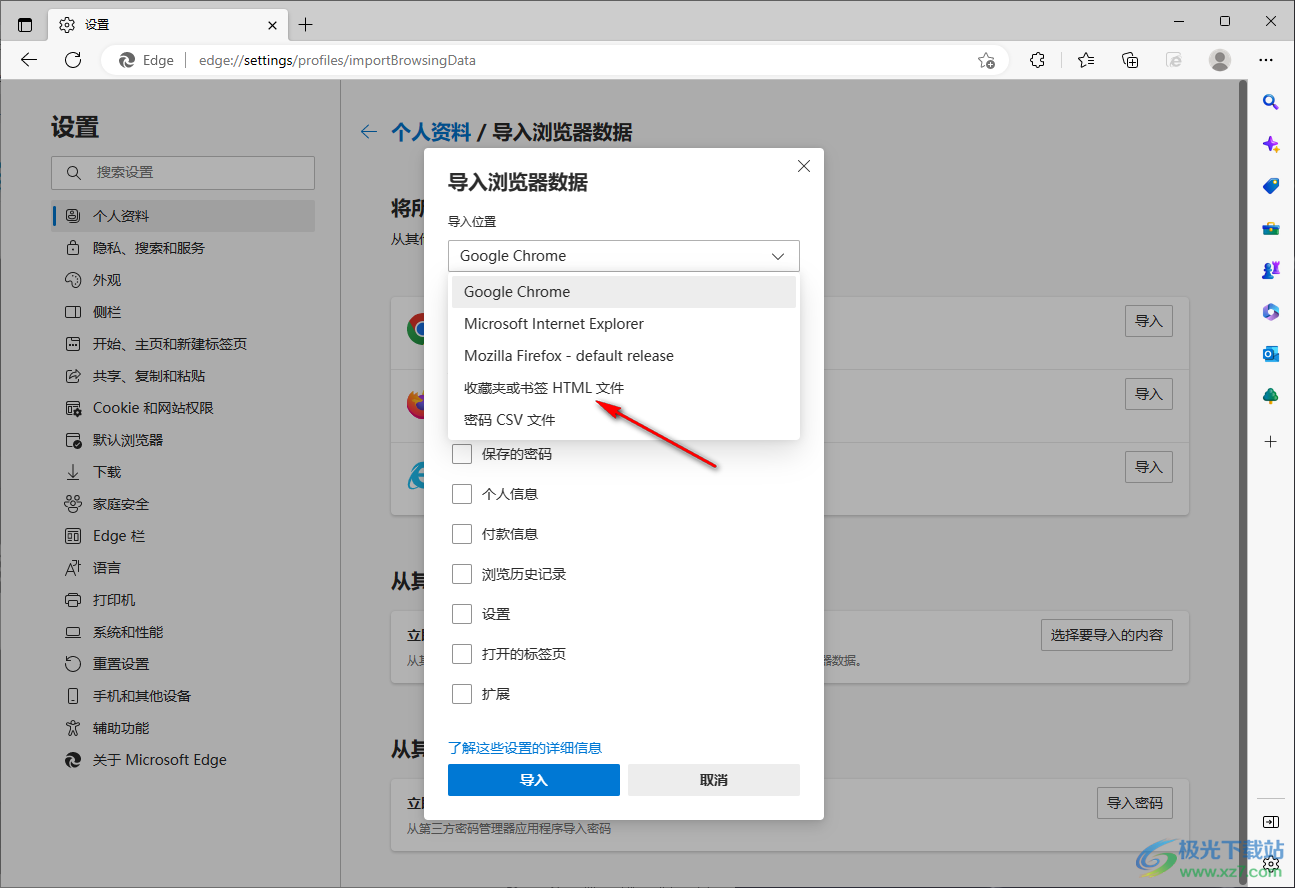Check the 浏览历史记录 checkbox
Viewport: 1295px width, 888px height.
click(462, 574)
